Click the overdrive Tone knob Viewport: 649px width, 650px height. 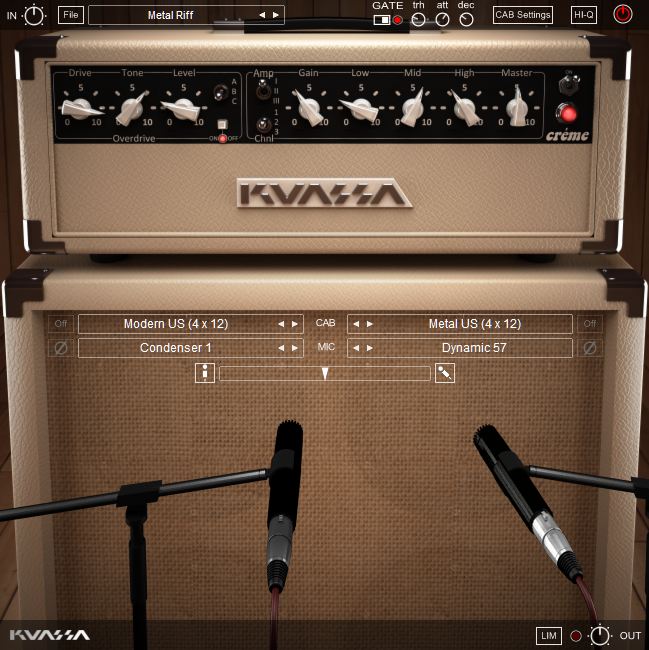[x=133, y=108]
